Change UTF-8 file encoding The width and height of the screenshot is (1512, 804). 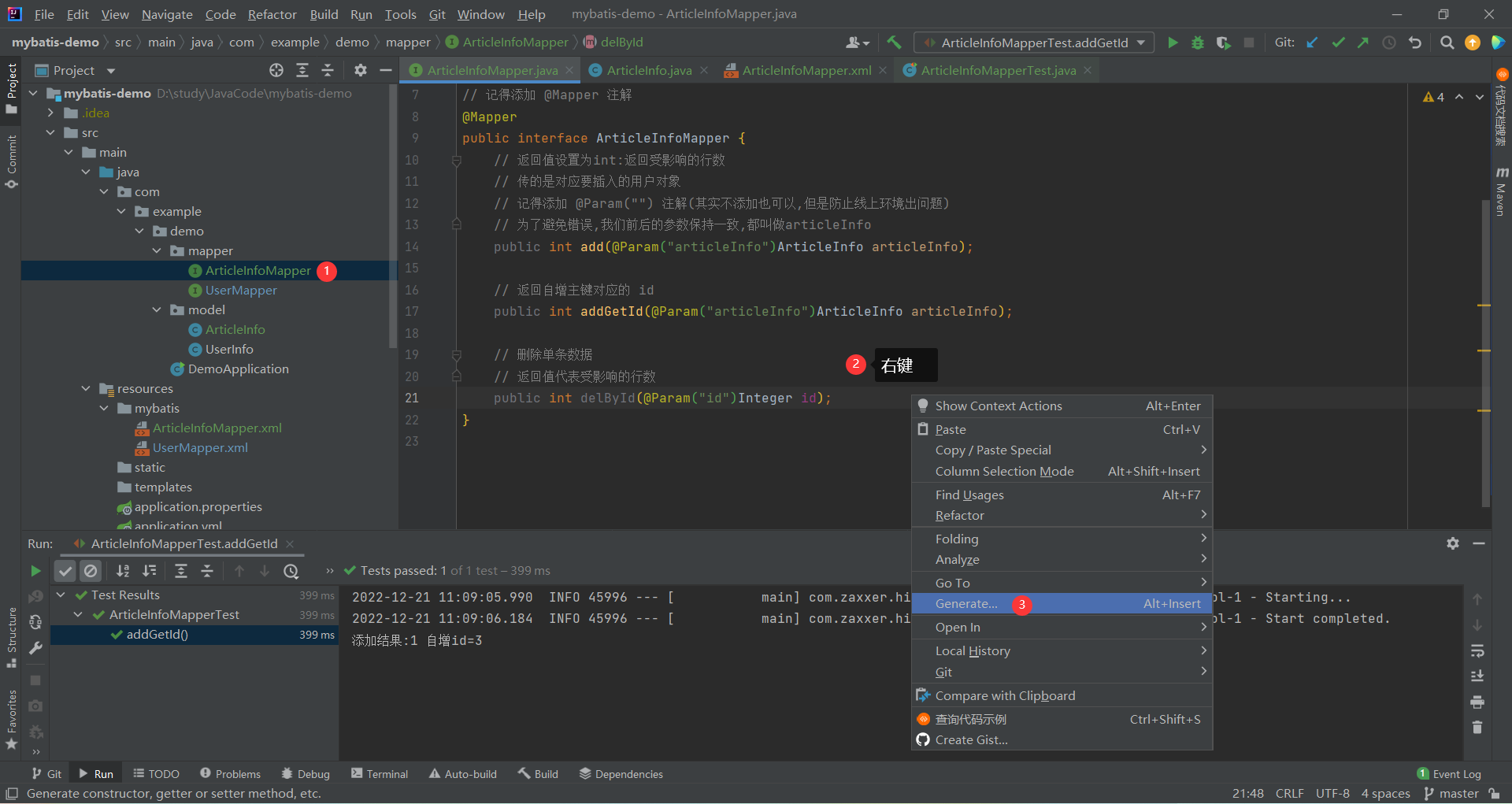(x=1332, y=793)
